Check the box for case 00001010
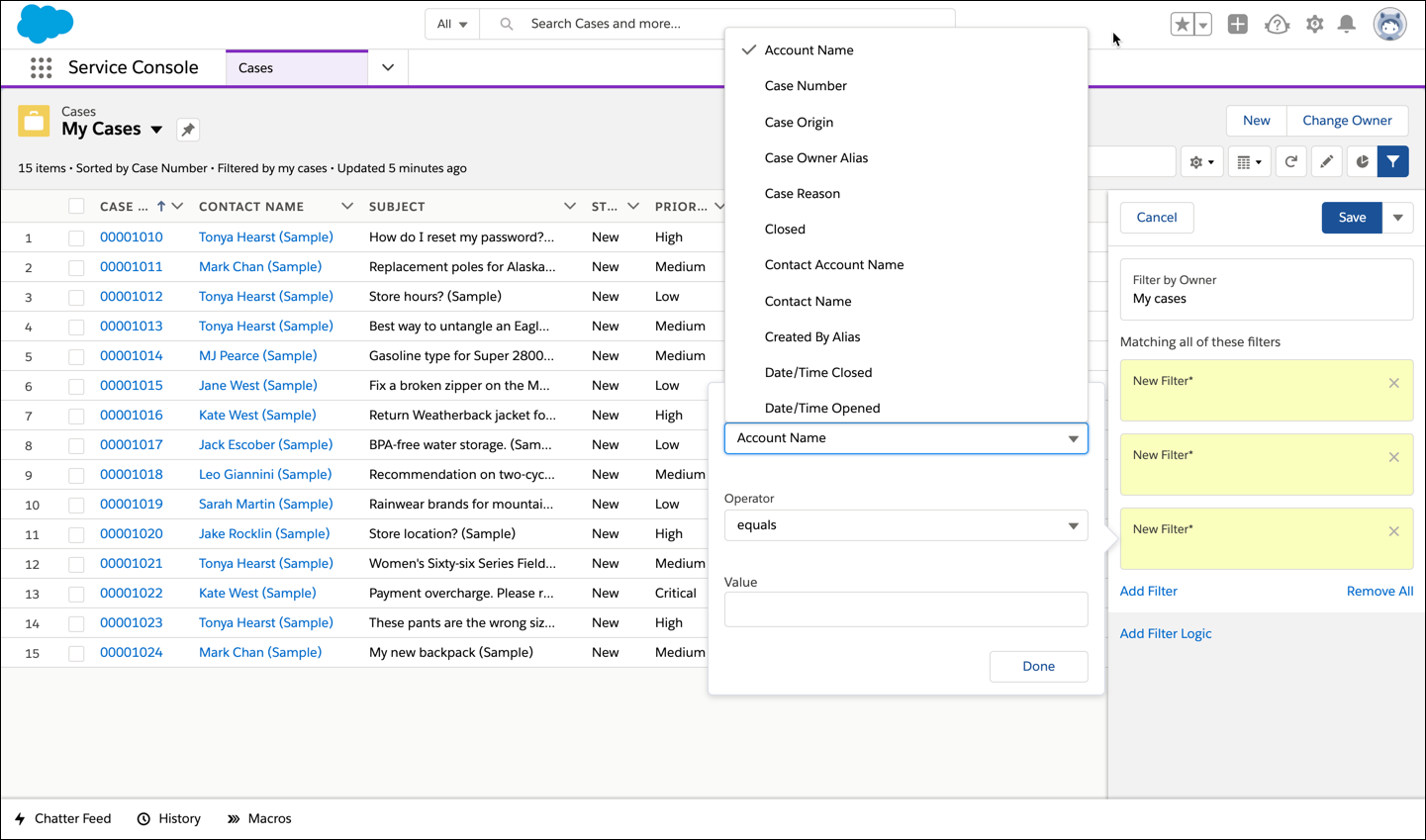1426x840 pixels. pos(76,237)
